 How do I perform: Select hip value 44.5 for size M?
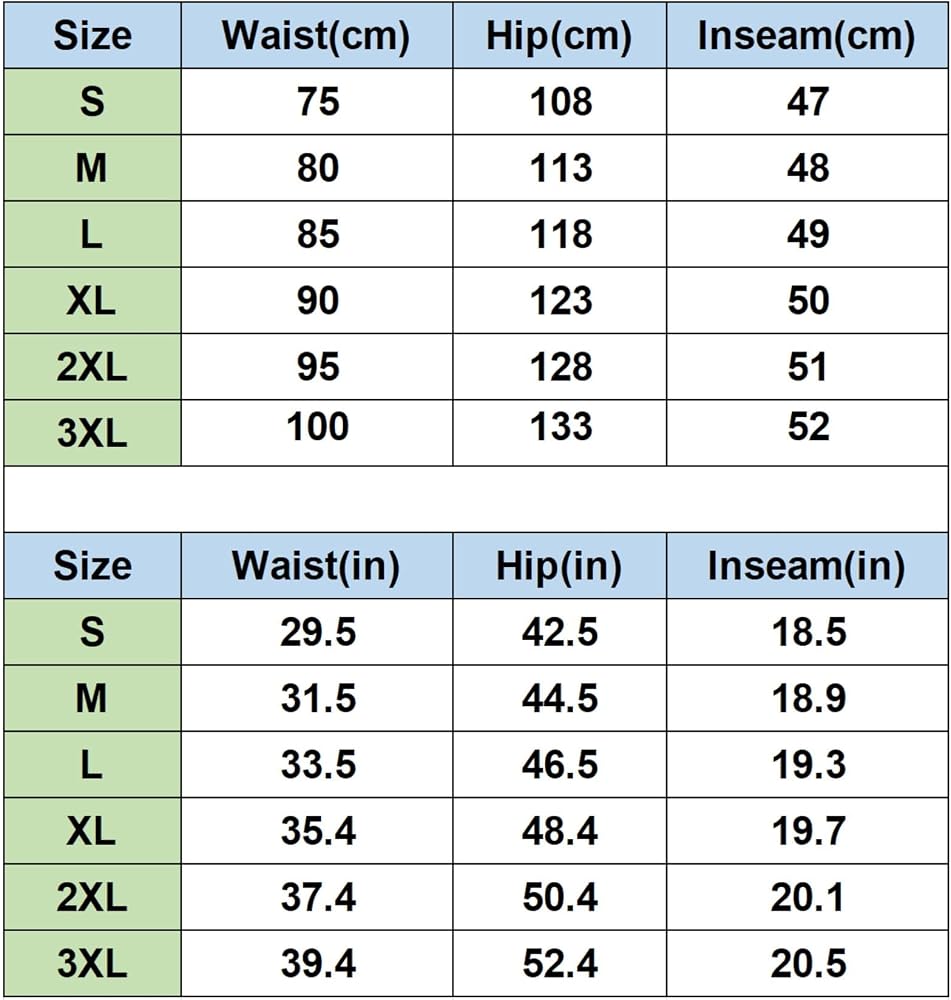pos(559,698)
